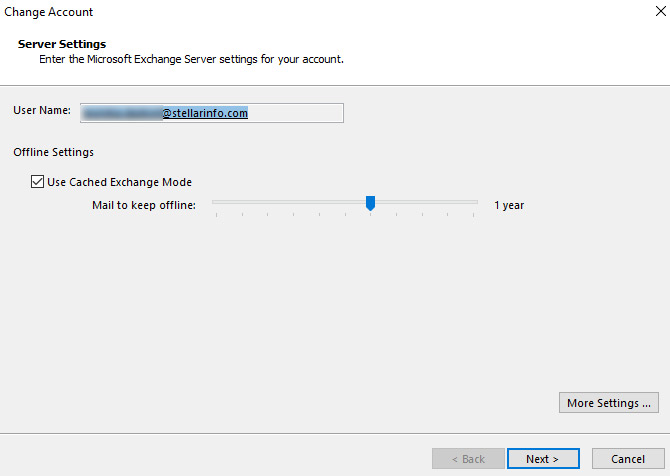Click the Exchange Server settings description text

coord(191,60)
